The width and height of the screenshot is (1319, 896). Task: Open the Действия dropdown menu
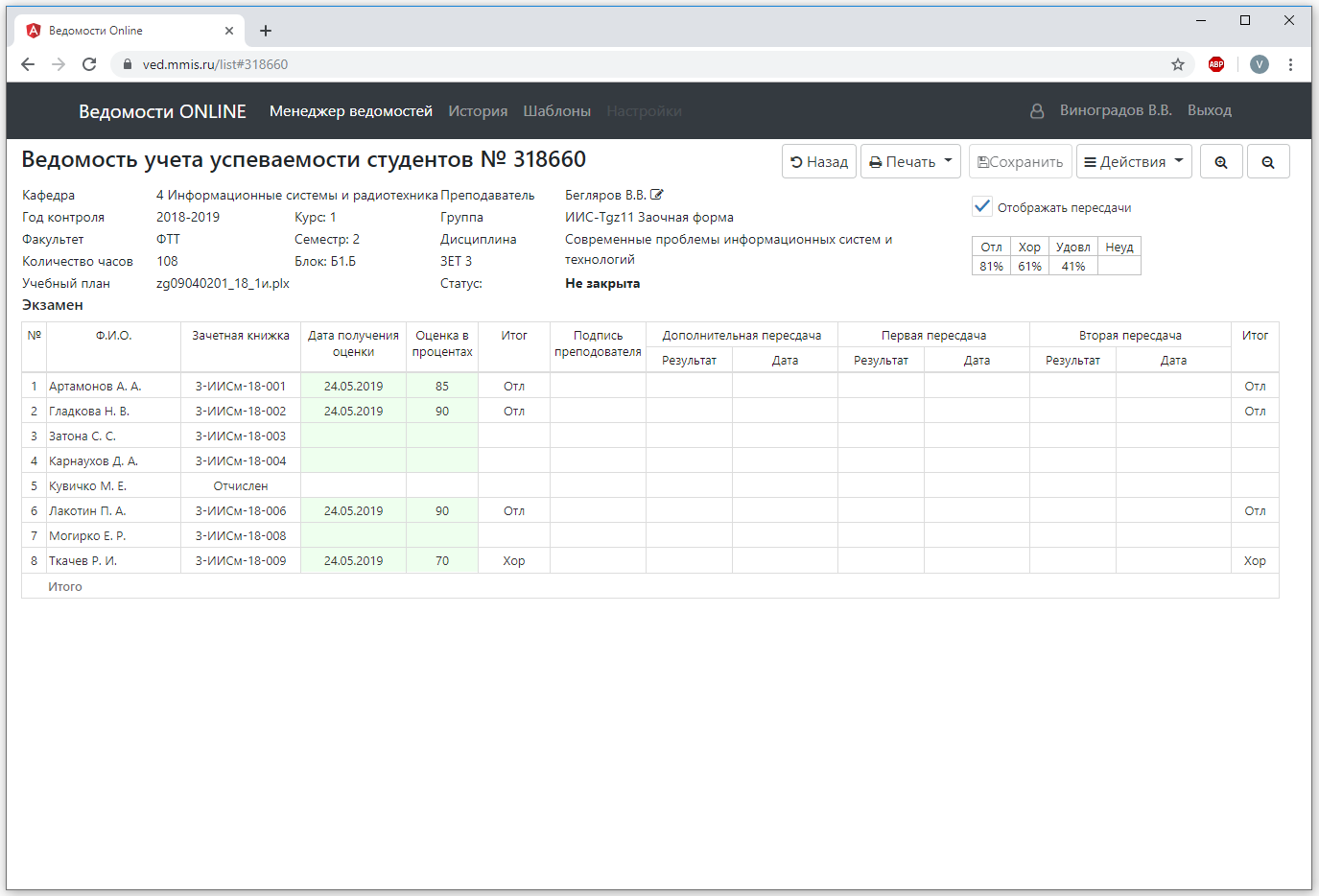(x=1133, y=162)
